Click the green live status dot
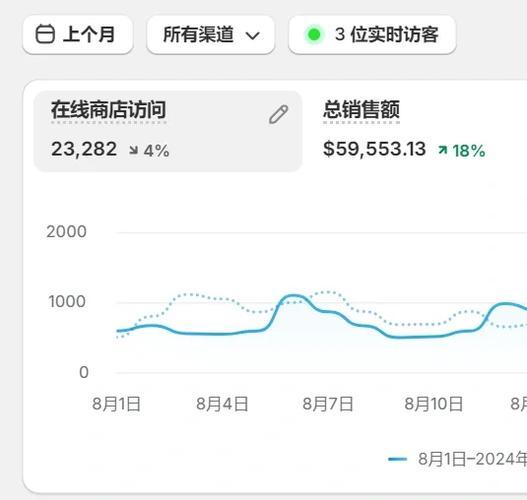527x500 pixels. (314, 34)
